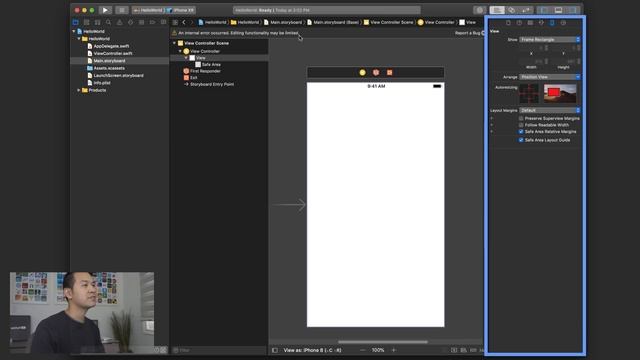
Task: Open the Source Control navigator
Action: [x=87, y=22]
